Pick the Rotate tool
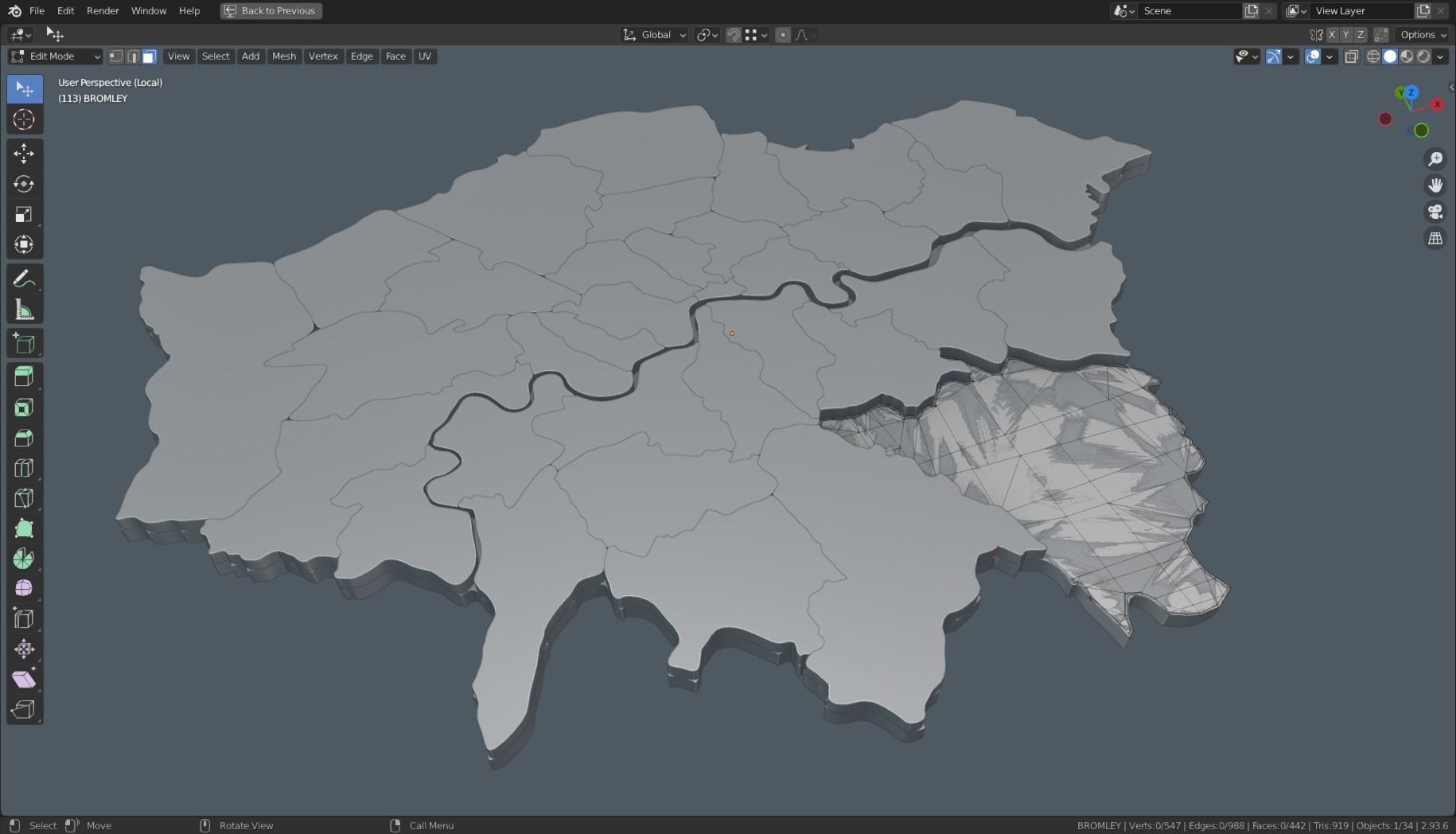The height and width of the screenshot is (834, 1456). click(x=24, y=184)
